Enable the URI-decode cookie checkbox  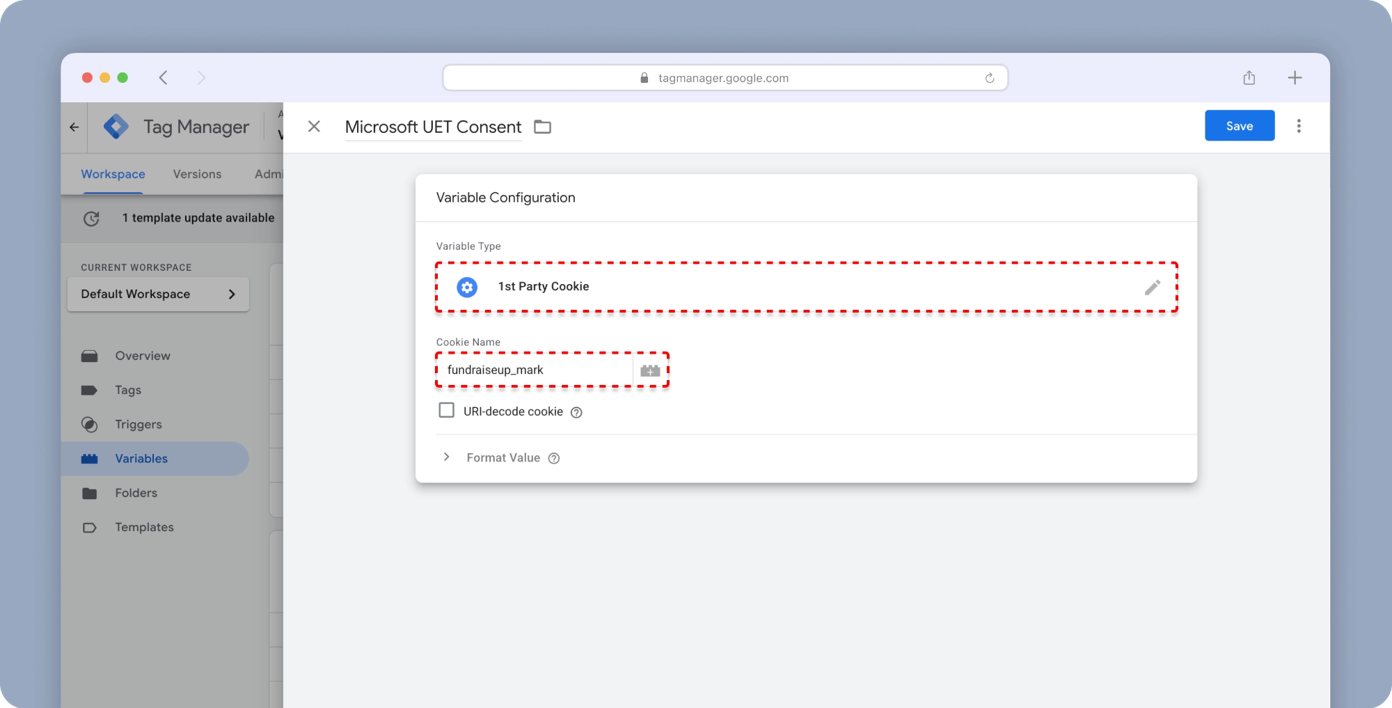(x=447, y=411)
